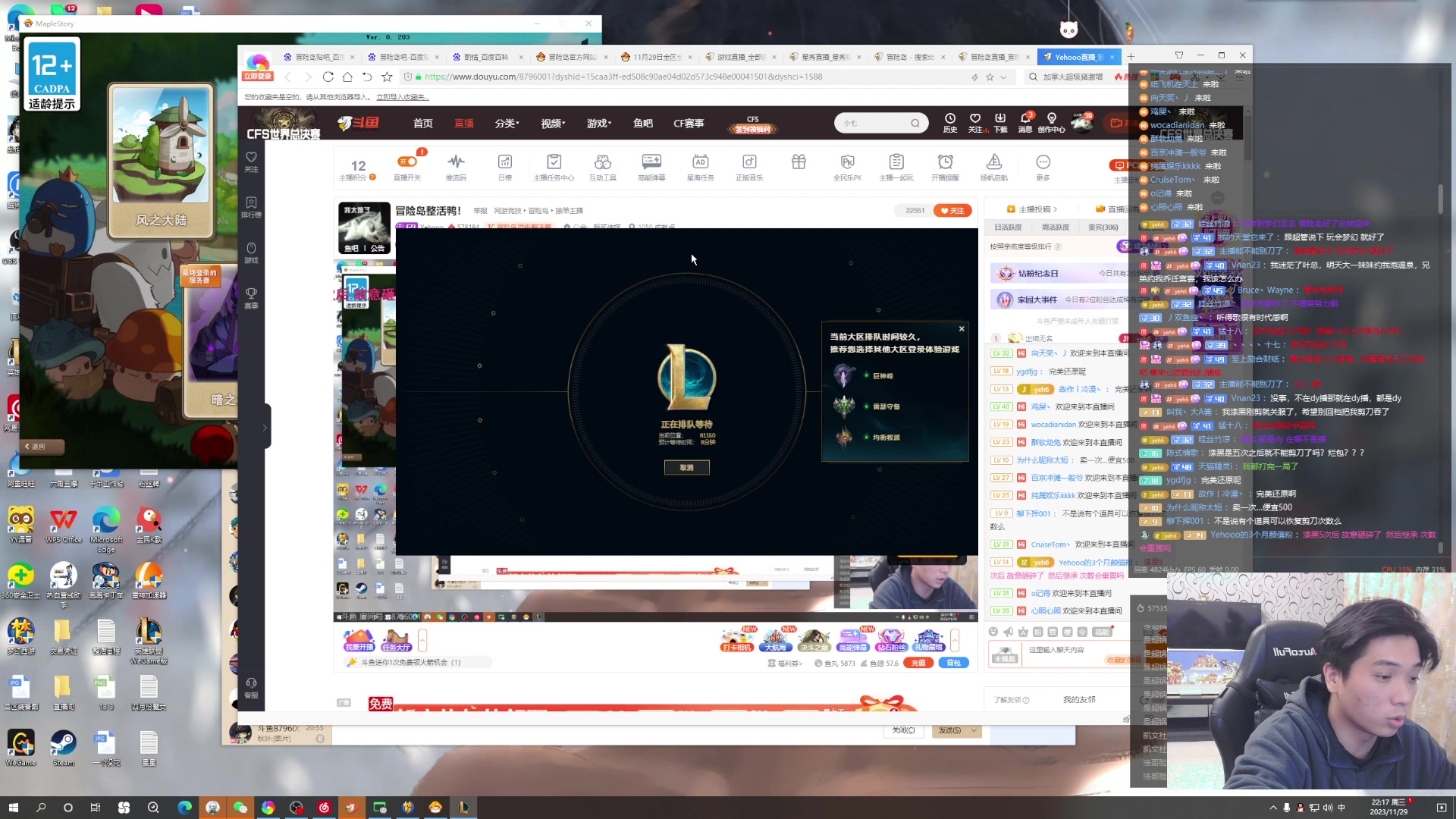Open the 任务大厅 task hall icon

click(397, 640)
